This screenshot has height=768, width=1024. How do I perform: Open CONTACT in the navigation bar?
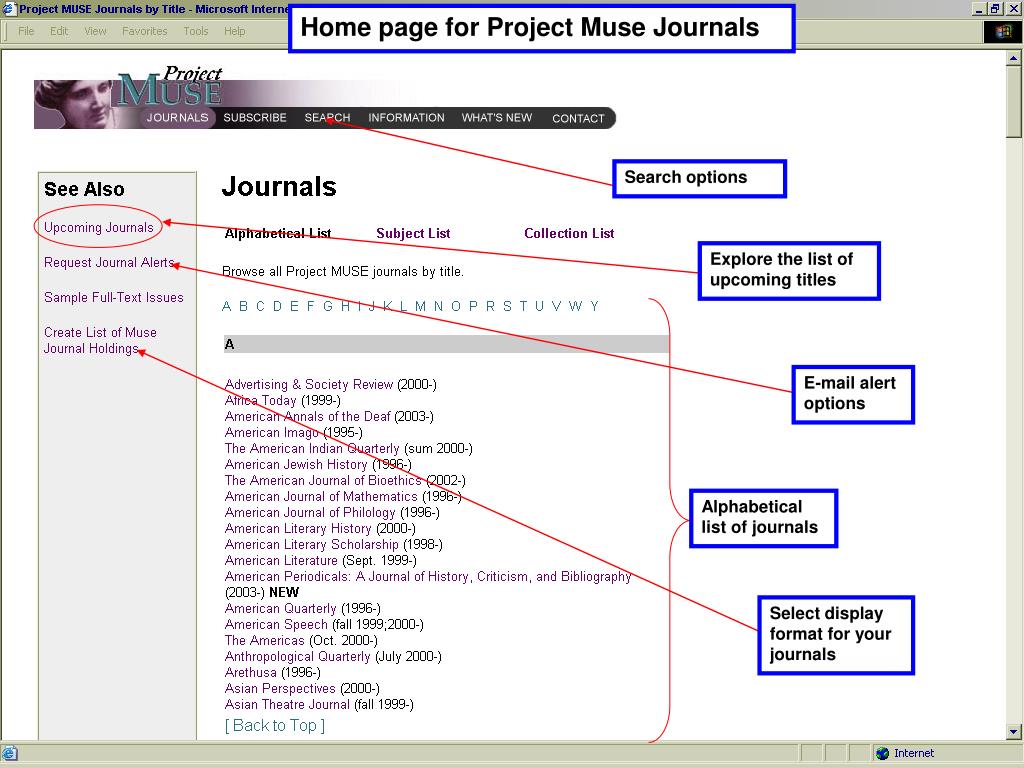tap(578, 118)
